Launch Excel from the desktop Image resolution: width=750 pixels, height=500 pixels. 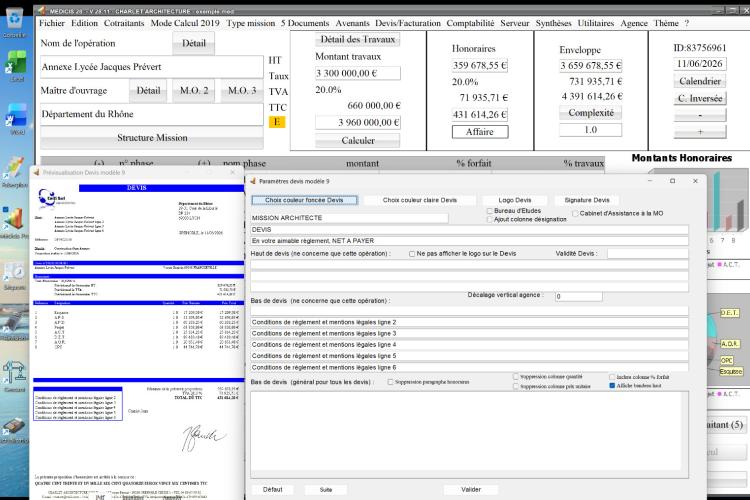pyautogui.click(x=16, y=66)
